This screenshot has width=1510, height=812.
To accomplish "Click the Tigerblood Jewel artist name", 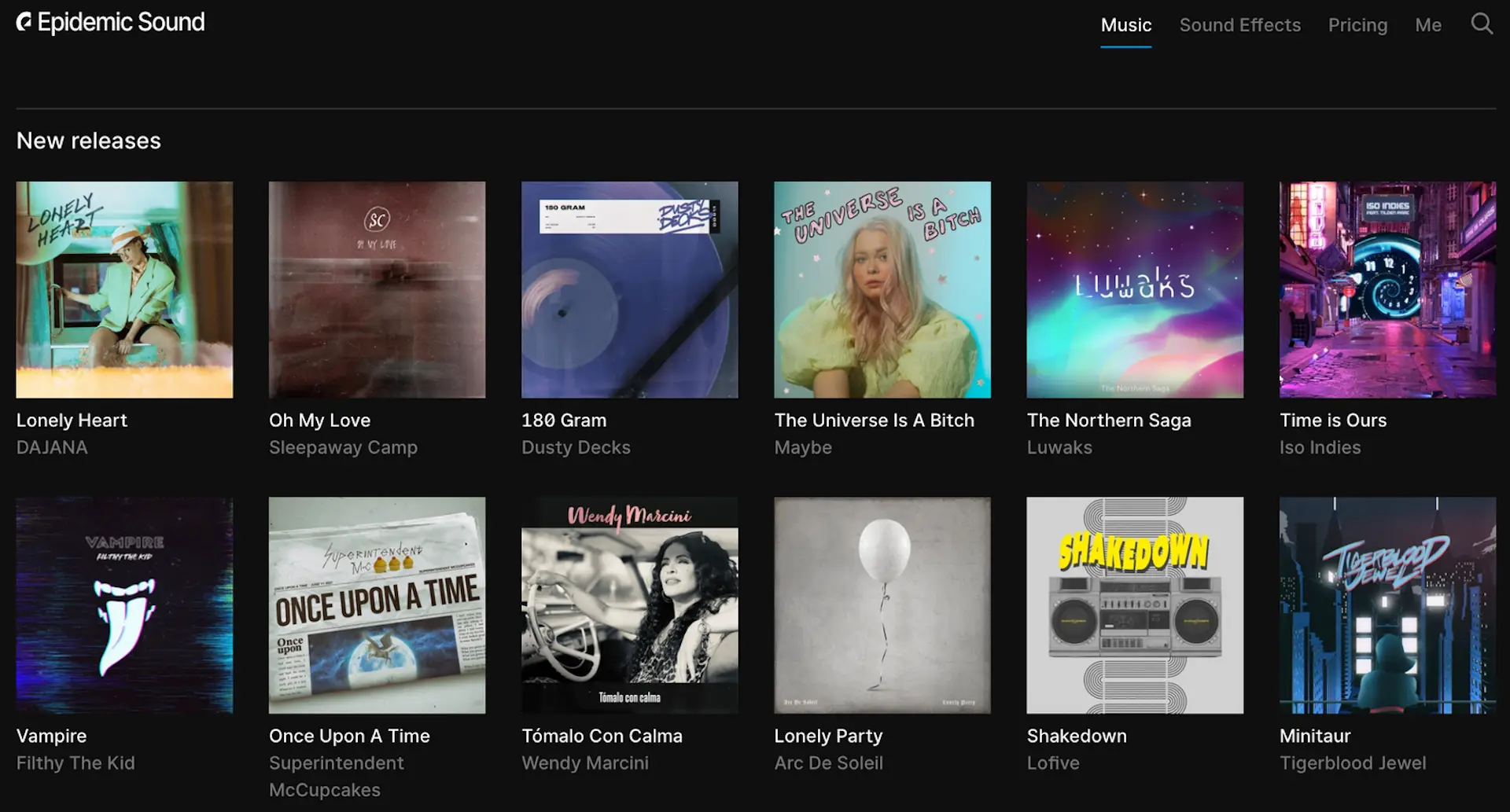I will 1353,762.
